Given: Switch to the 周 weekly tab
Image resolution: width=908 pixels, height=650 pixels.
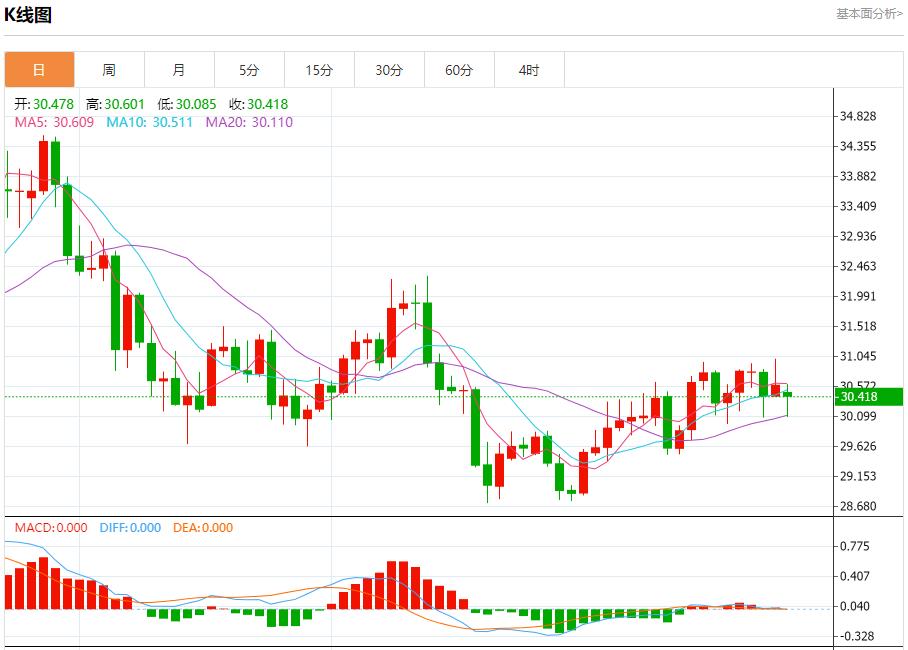Looking at the screenshot, I should [x=109, y=70].
